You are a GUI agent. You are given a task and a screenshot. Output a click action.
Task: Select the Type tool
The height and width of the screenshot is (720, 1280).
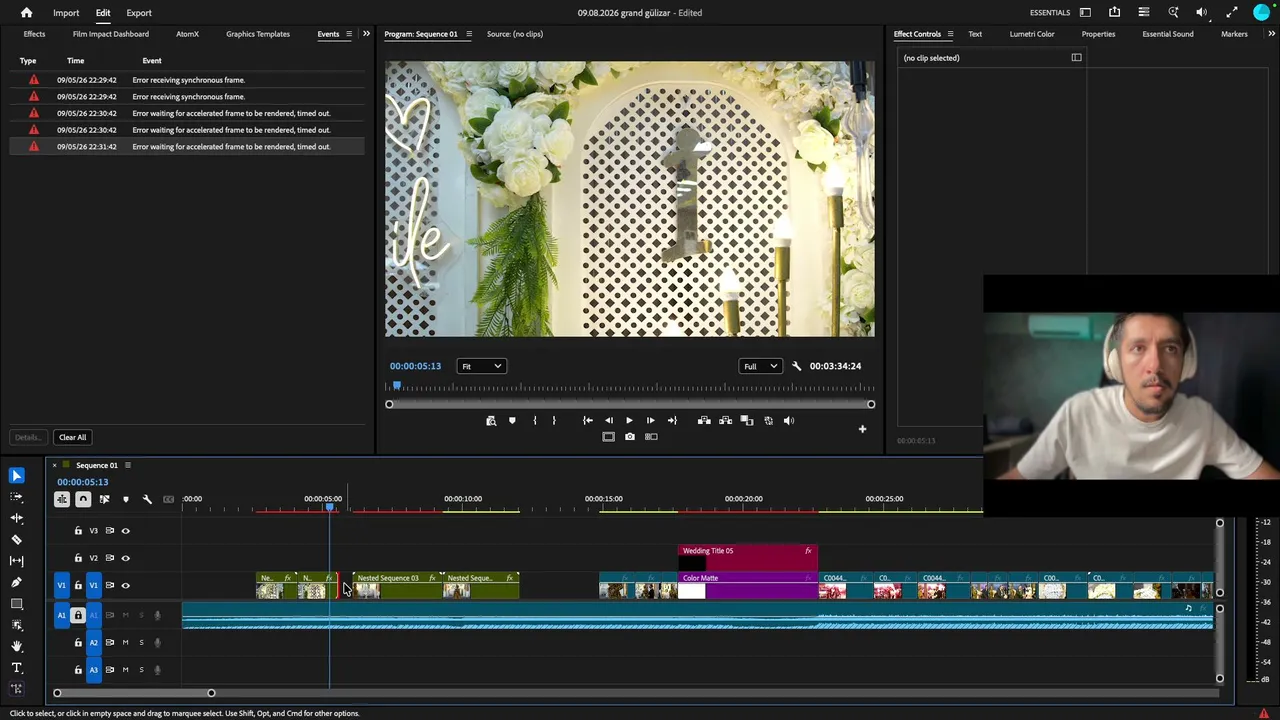tap(16, 667)
